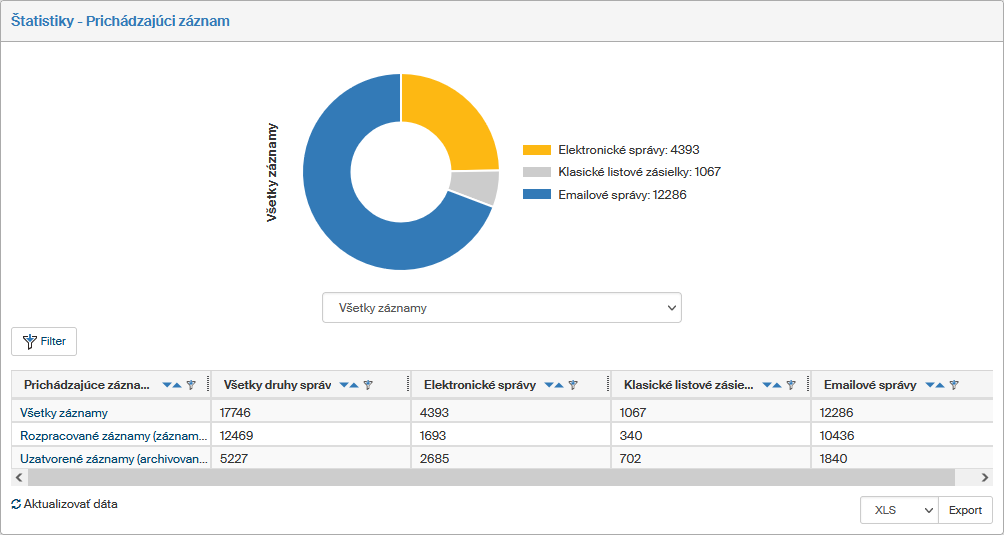The height and width of the screenshot is (535, 1004).
Task: Open the Všetky záznamy chart dropdown
Action: tap(501, 308)
